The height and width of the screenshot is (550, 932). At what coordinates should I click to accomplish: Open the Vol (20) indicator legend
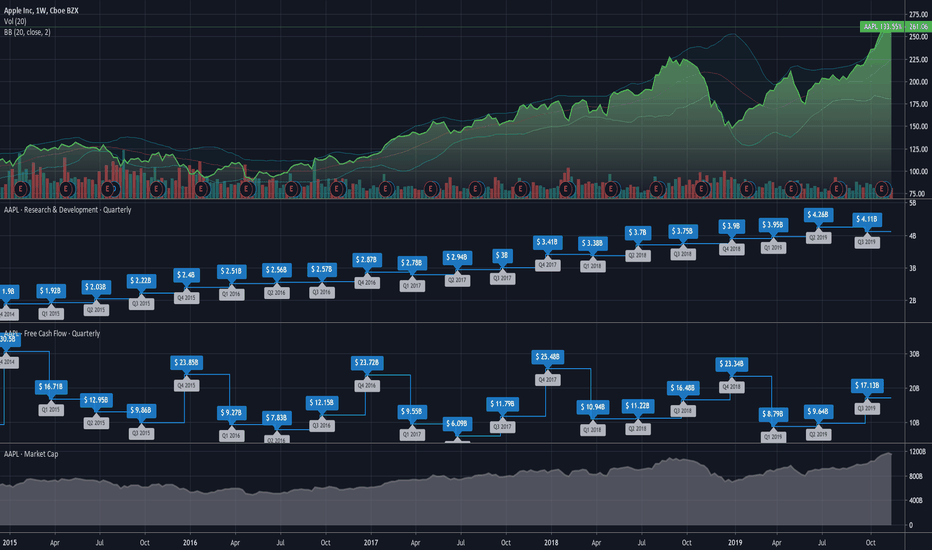15,21
